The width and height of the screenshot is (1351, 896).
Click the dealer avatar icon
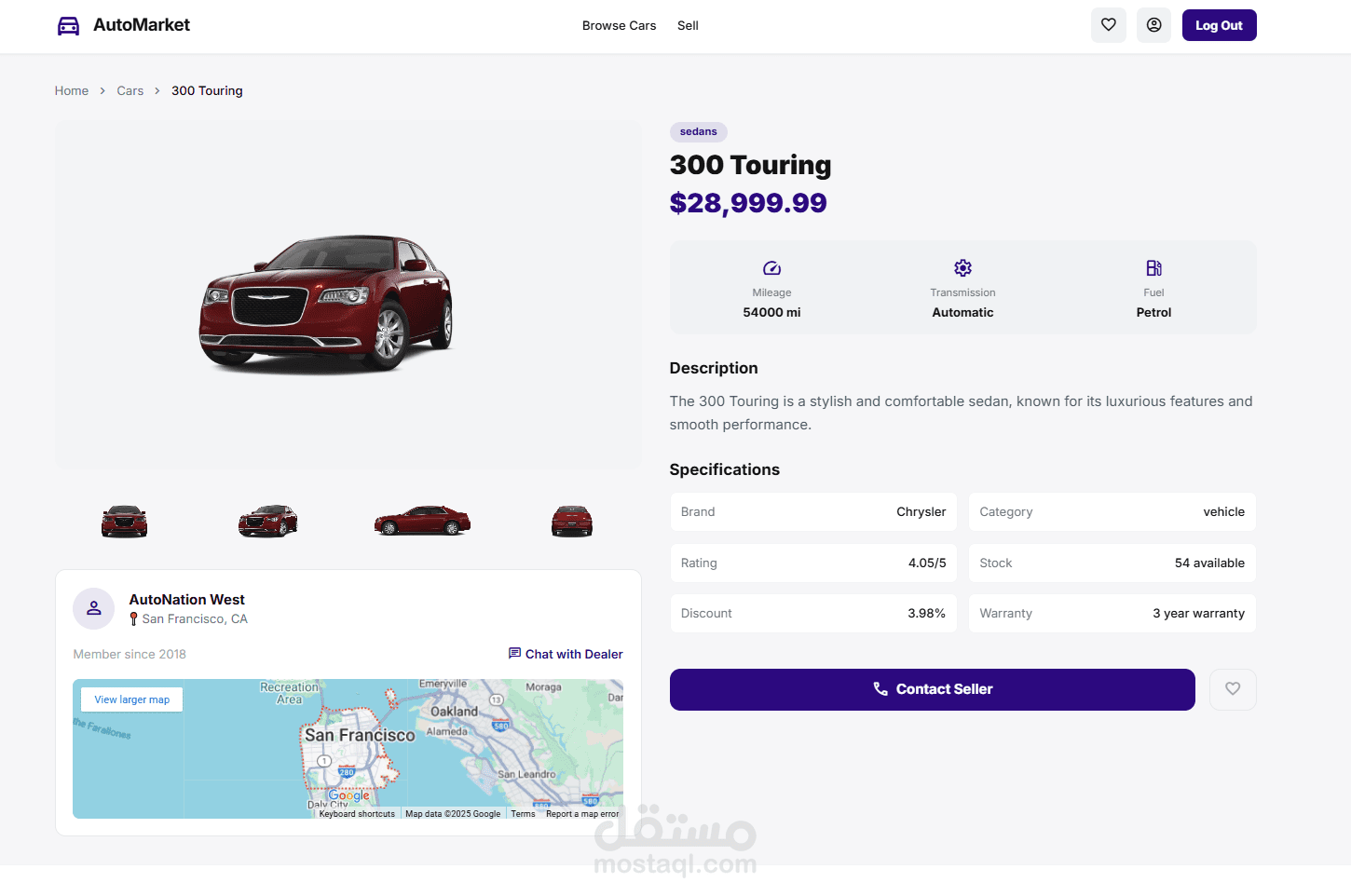(x=94, y=608)
